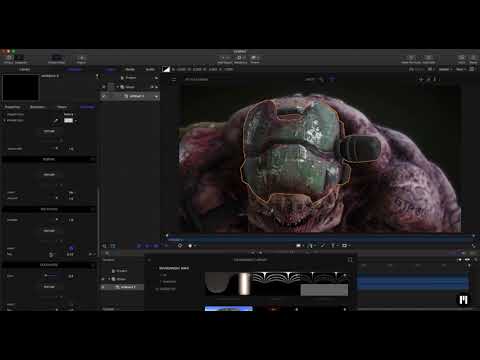Click the zoom-to-fit arrows icon above timeline ruler
The image size is (480, 360).
pos(467,260)
